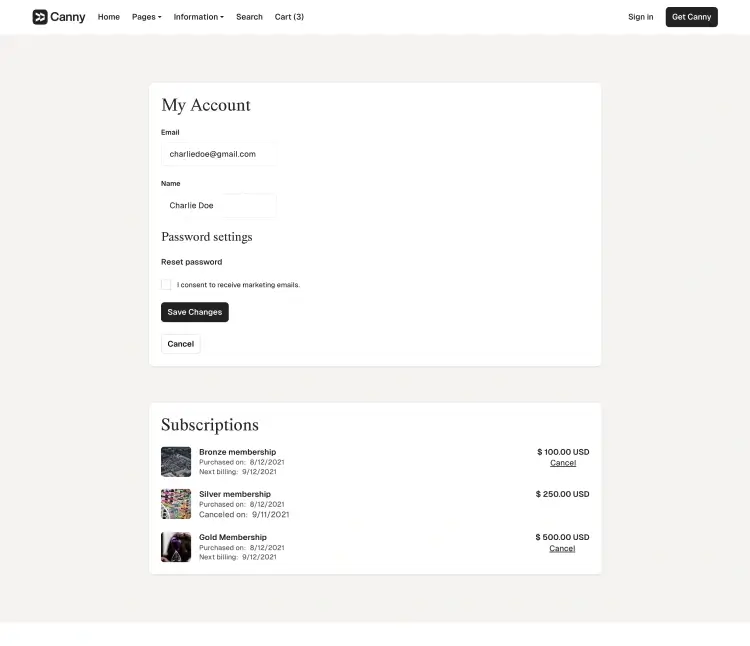The image size is (750, 646).
Task: Click the Canny logo icon
Action: point(40,17)
